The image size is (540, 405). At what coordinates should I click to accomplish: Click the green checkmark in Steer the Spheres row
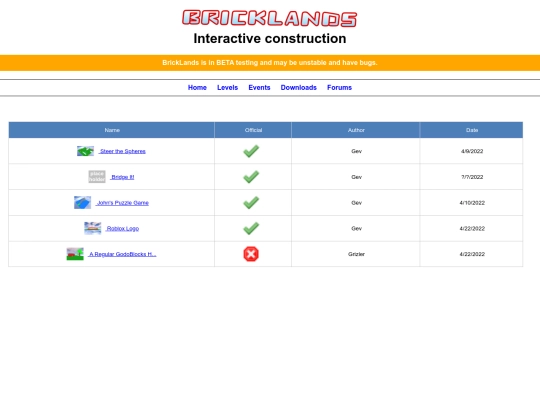point(251,151)
